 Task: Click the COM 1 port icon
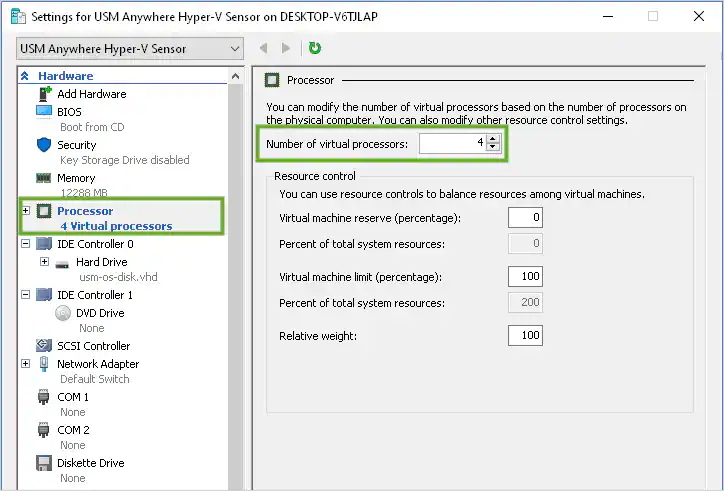43,397
